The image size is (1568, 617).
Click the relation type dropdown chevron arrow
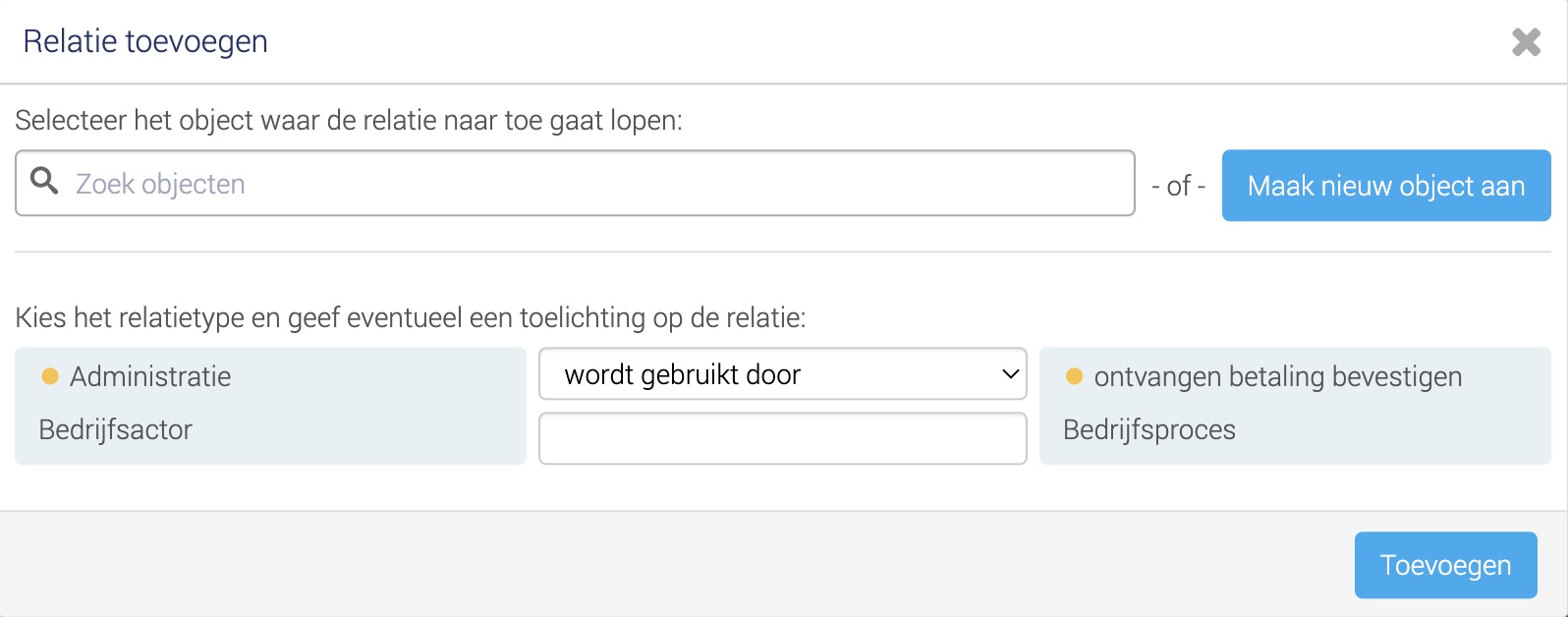tap(1009, 374)
